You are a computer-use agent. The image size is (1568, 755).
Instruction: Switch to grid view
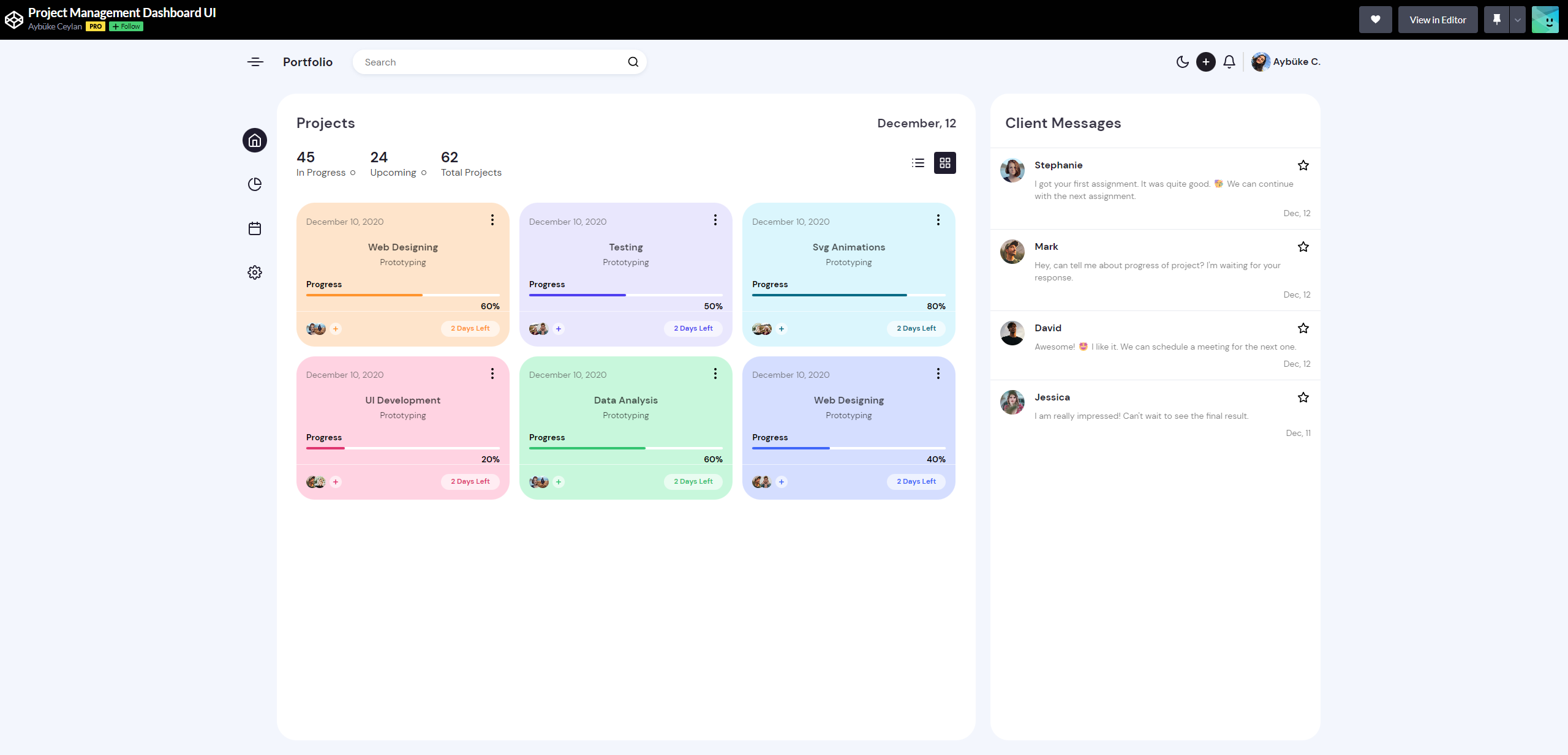[944, 163]
